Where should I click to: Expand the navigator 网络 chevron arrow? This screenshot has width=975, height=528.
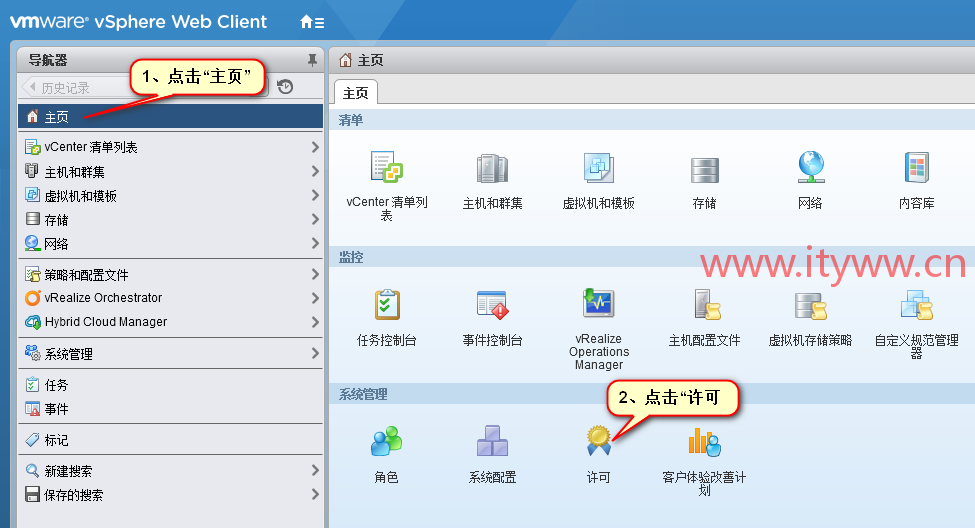(x=315, y=243)
